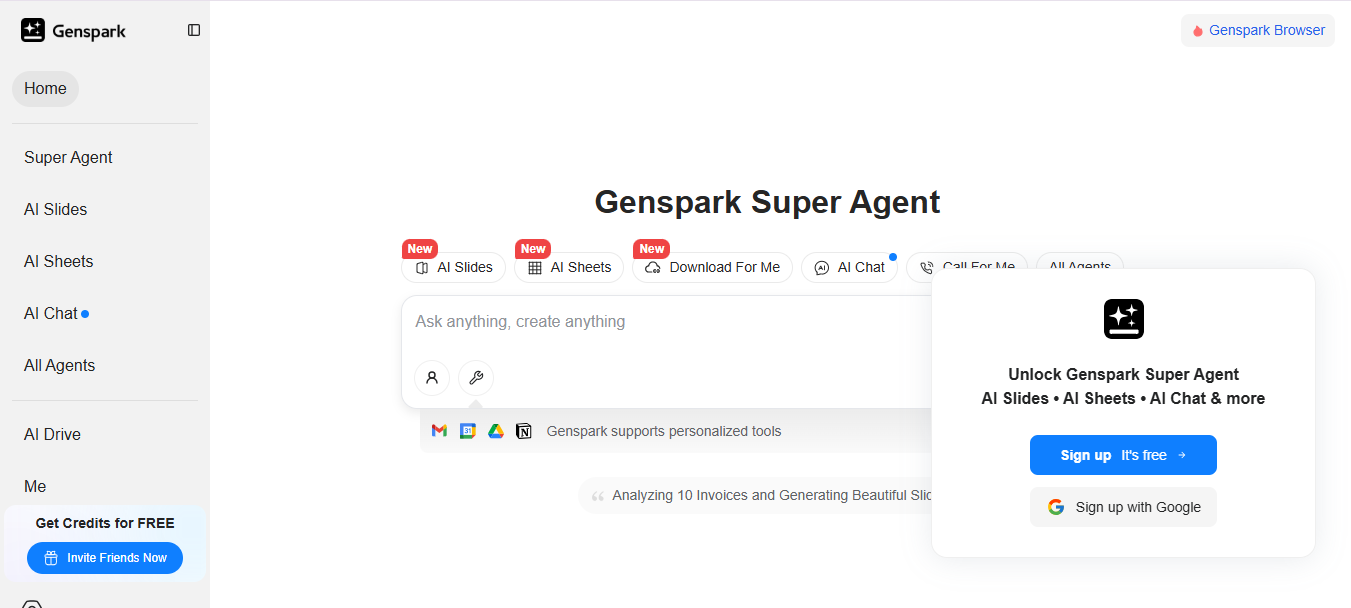Click the Unlock Genspark Super Agent text
The image size is (1351, 608).
pyautogui.click(x=1123, y=375)
